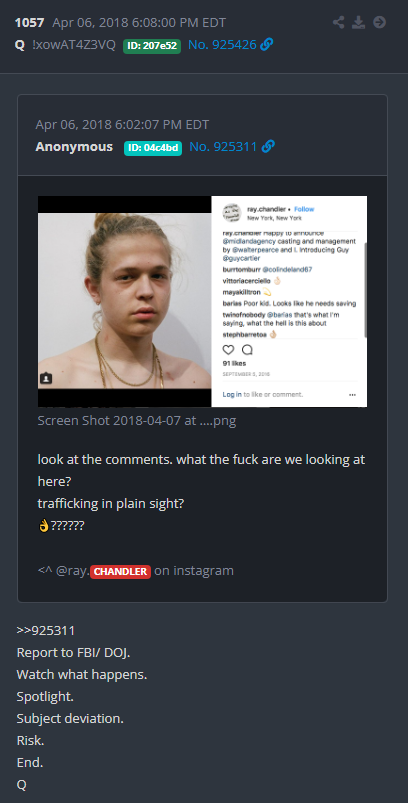Image resolution: width=408 pixels, height=803 pixels.
Task: Click Follow next to ray.chandler
Action: tap(304, 209)
